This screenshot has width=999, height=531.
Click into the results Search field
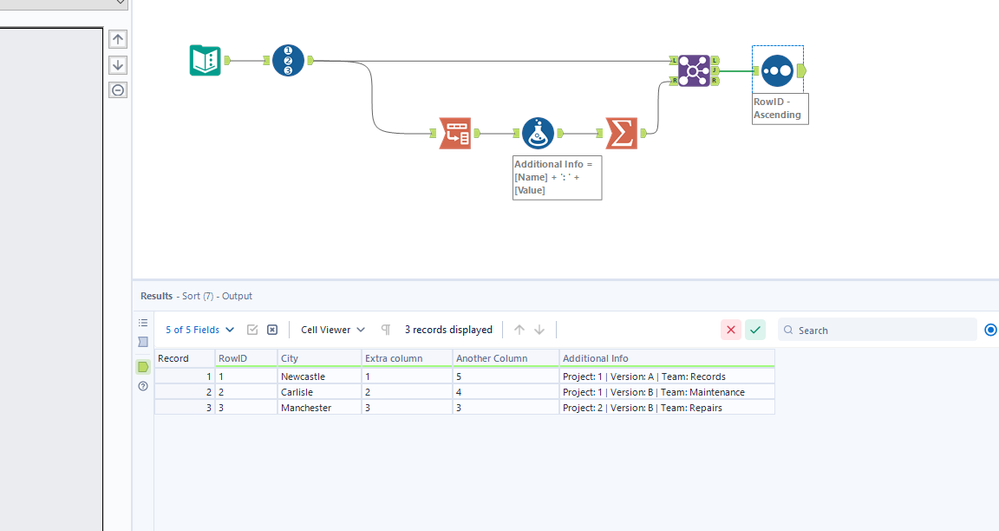877,330
